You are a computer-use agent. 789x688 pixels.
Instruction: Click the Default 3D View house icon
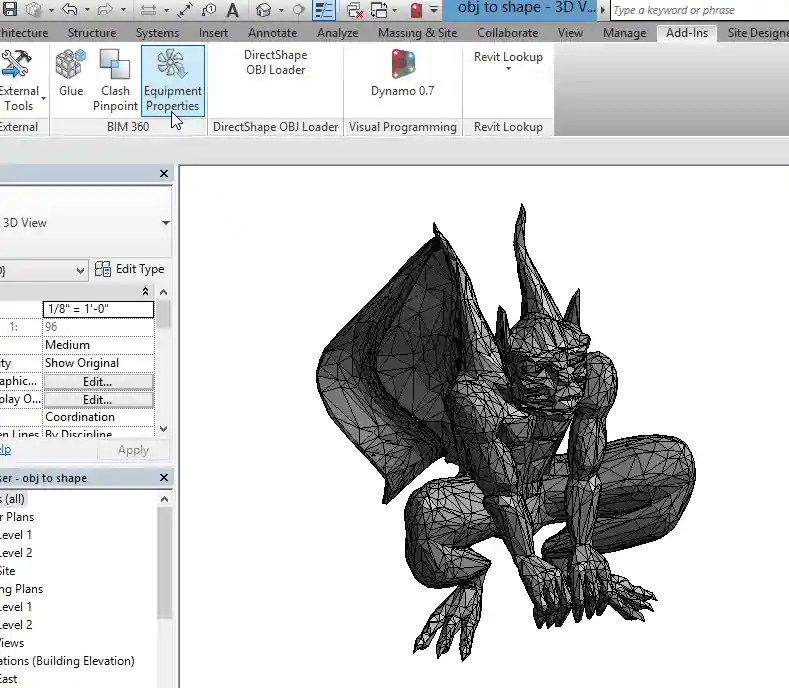264,11
